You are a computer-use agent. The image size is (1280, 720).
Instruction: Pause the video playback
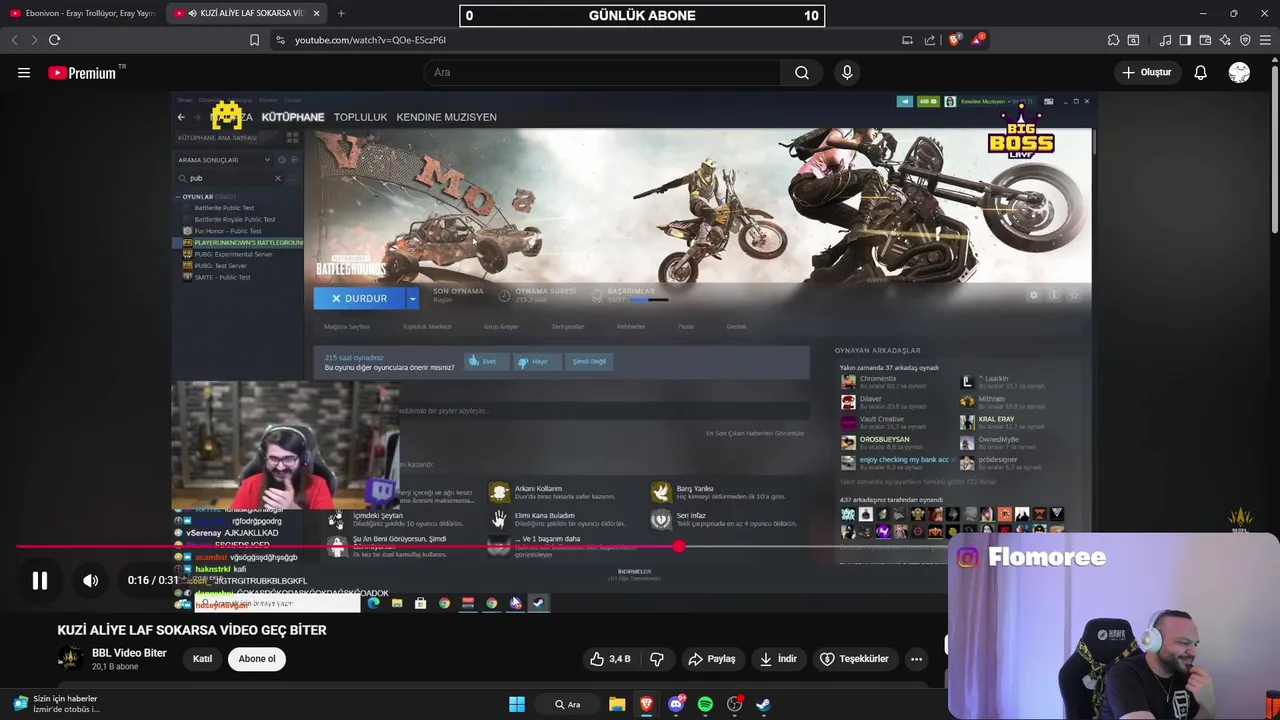(x=40, y=580)
